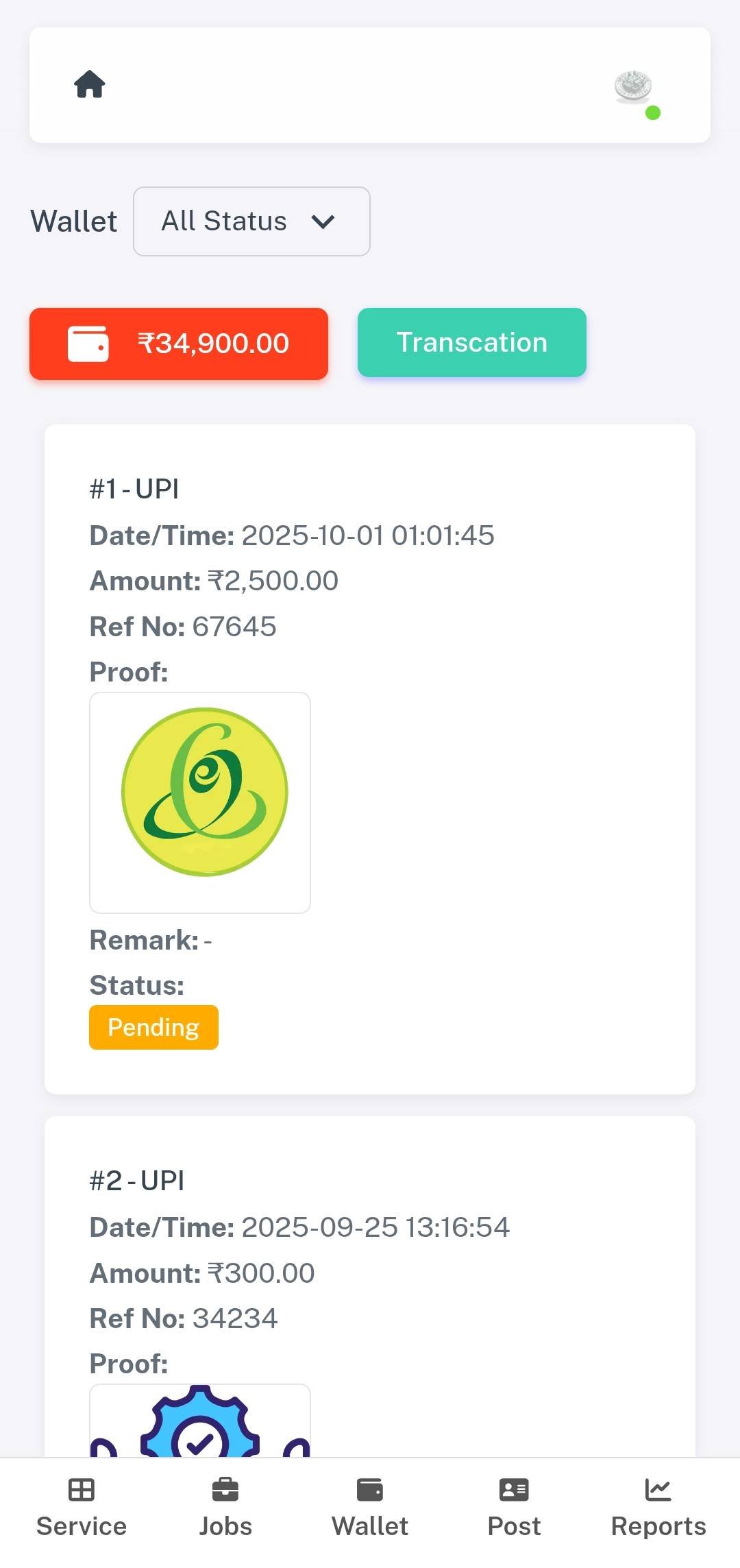740x1568 pixels.
Task: Click the Transcation button
Action: click(471, 343)
